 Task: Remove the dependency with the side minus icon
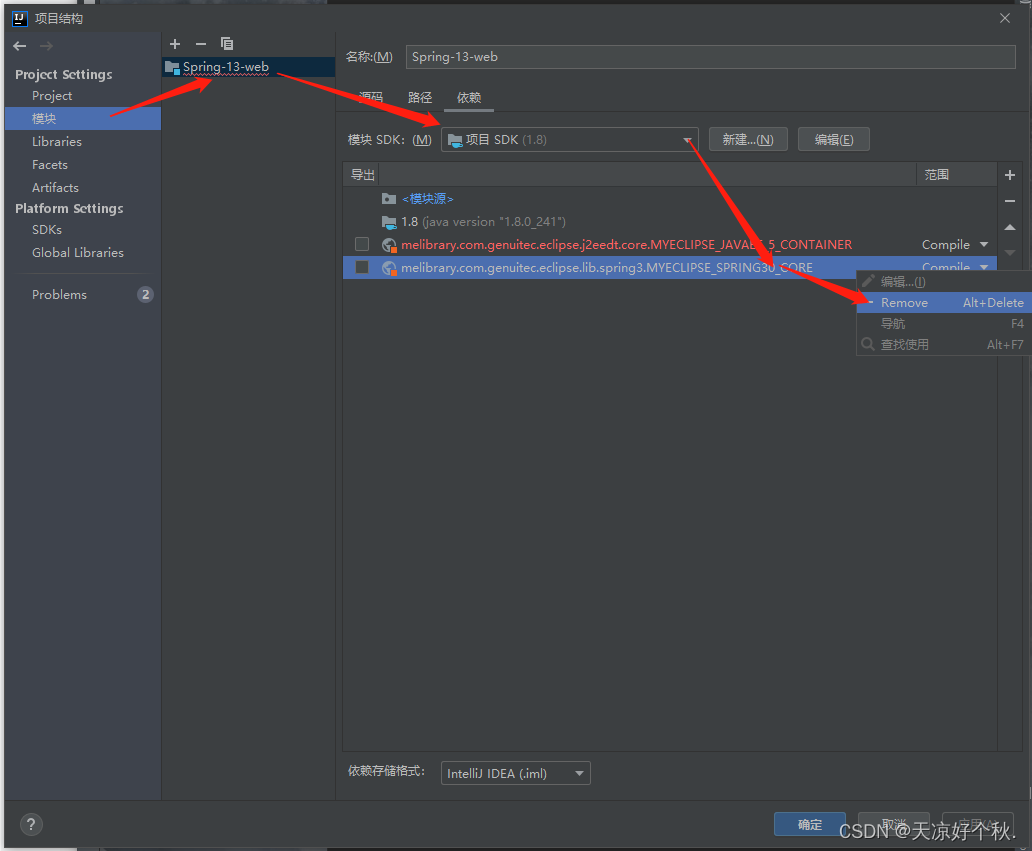(x=1010, y=201)
